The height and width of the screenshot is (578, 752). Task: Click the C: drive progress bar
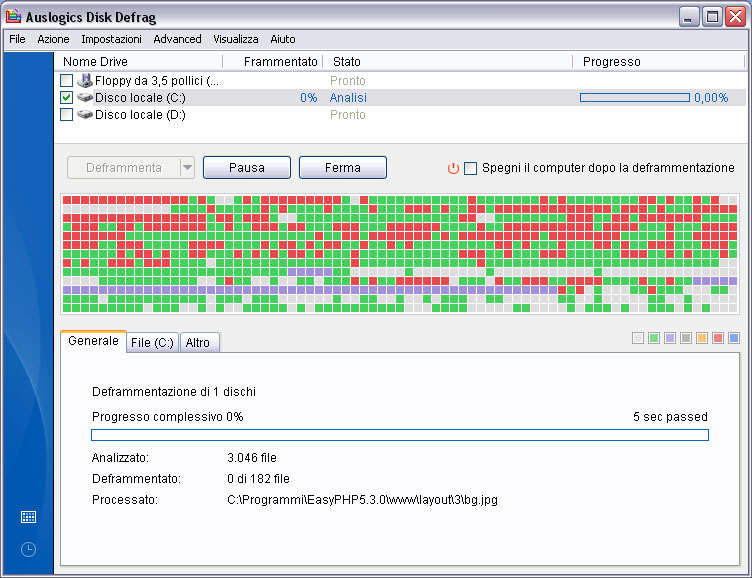[635, 97]
